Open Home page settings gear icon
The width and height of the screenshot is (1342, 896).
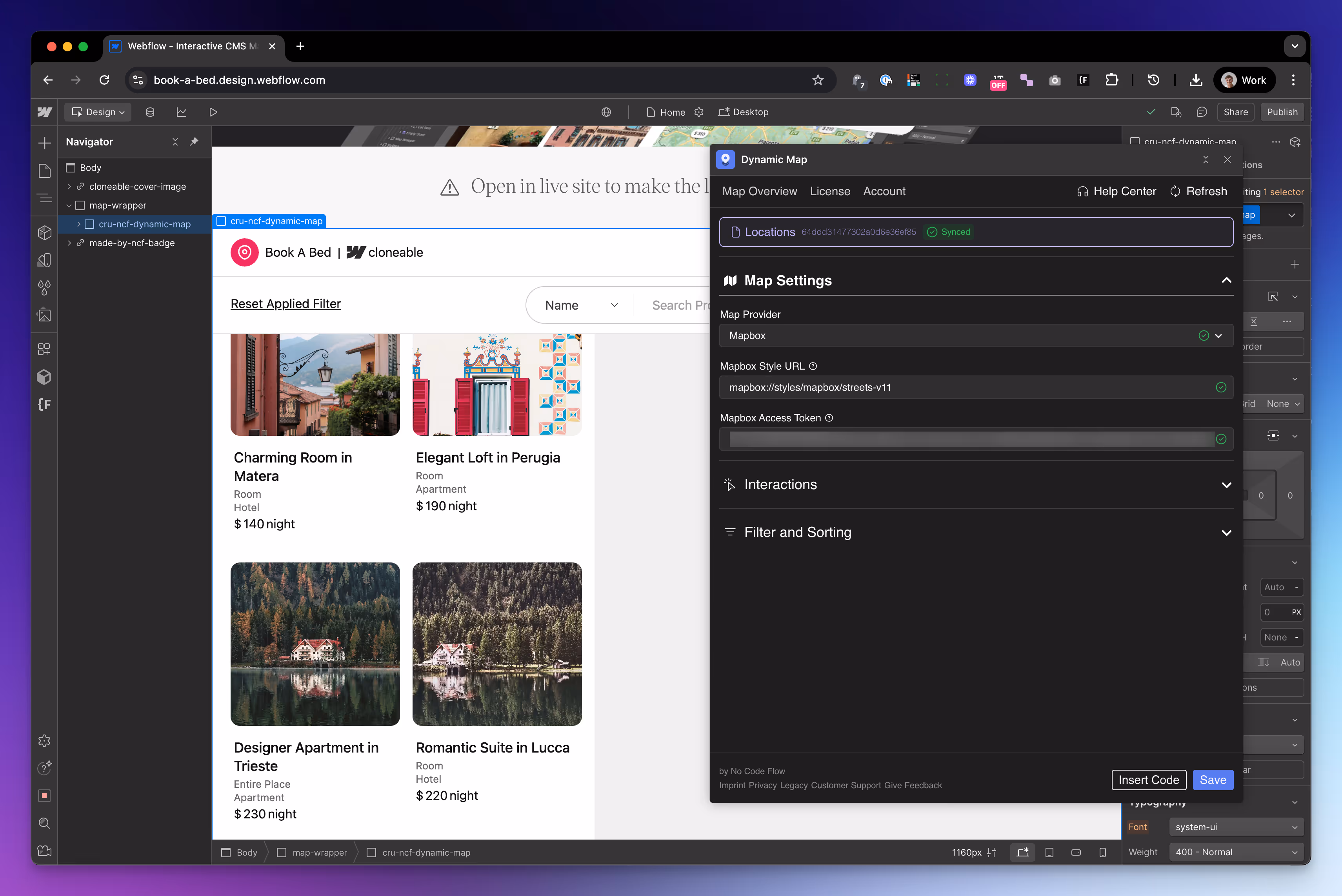[x=699, y=112]
